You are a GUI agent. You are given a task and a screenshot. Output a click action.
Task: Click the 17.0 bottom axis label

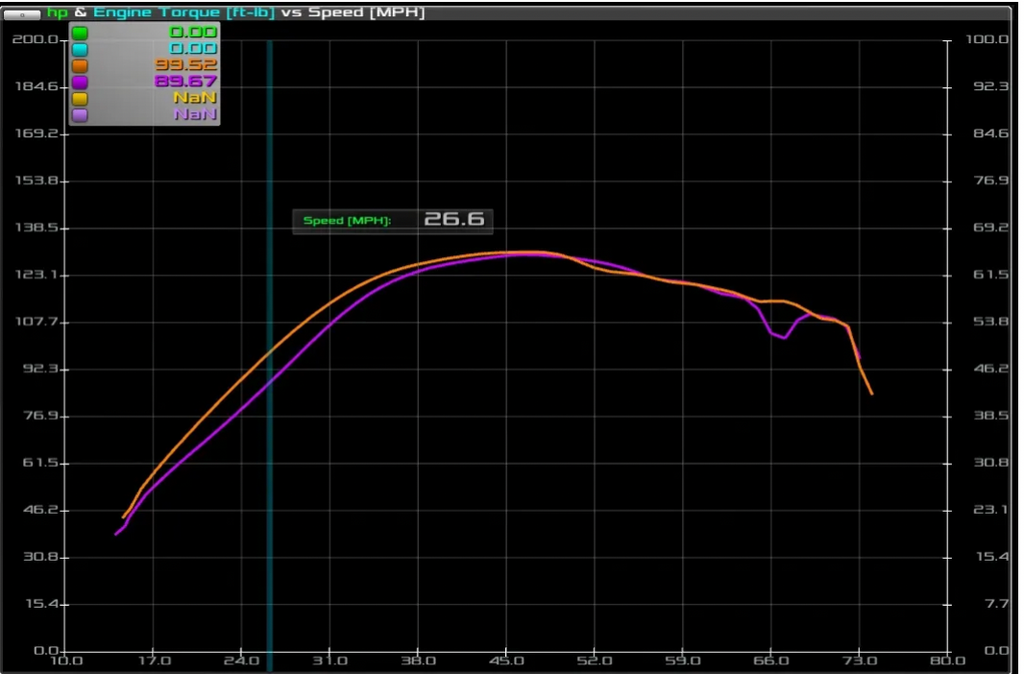154,661
